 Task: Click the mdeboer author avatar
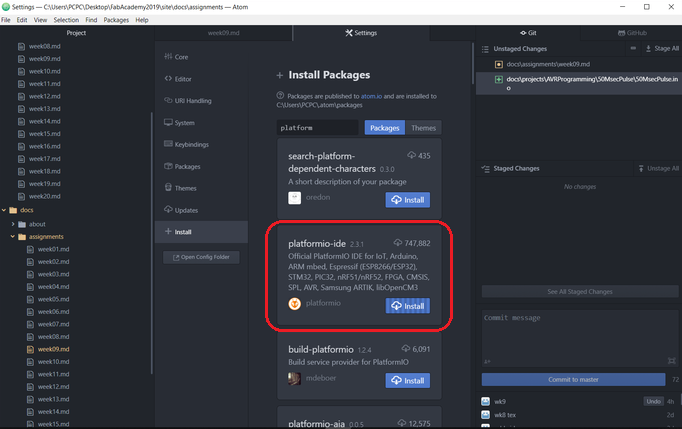[295, 379]
